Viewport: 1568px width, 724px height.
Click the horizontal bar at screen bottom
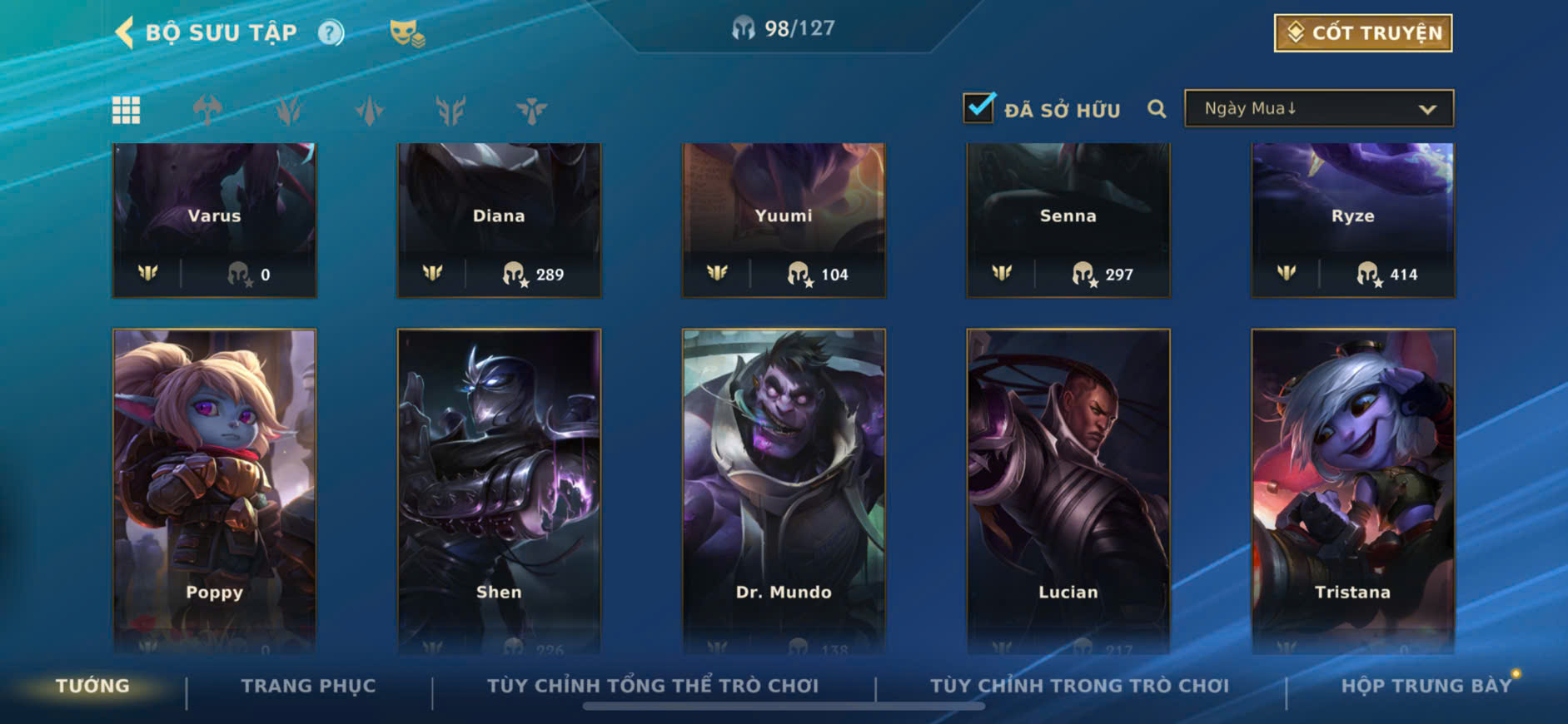784,707
